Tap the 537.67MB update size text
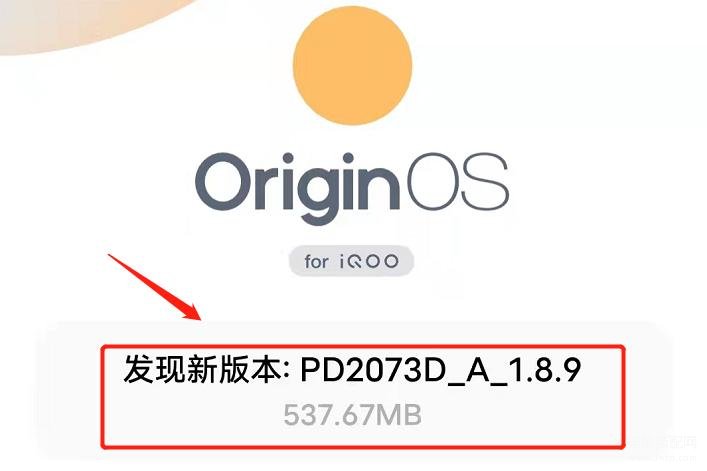 (353, 415)
